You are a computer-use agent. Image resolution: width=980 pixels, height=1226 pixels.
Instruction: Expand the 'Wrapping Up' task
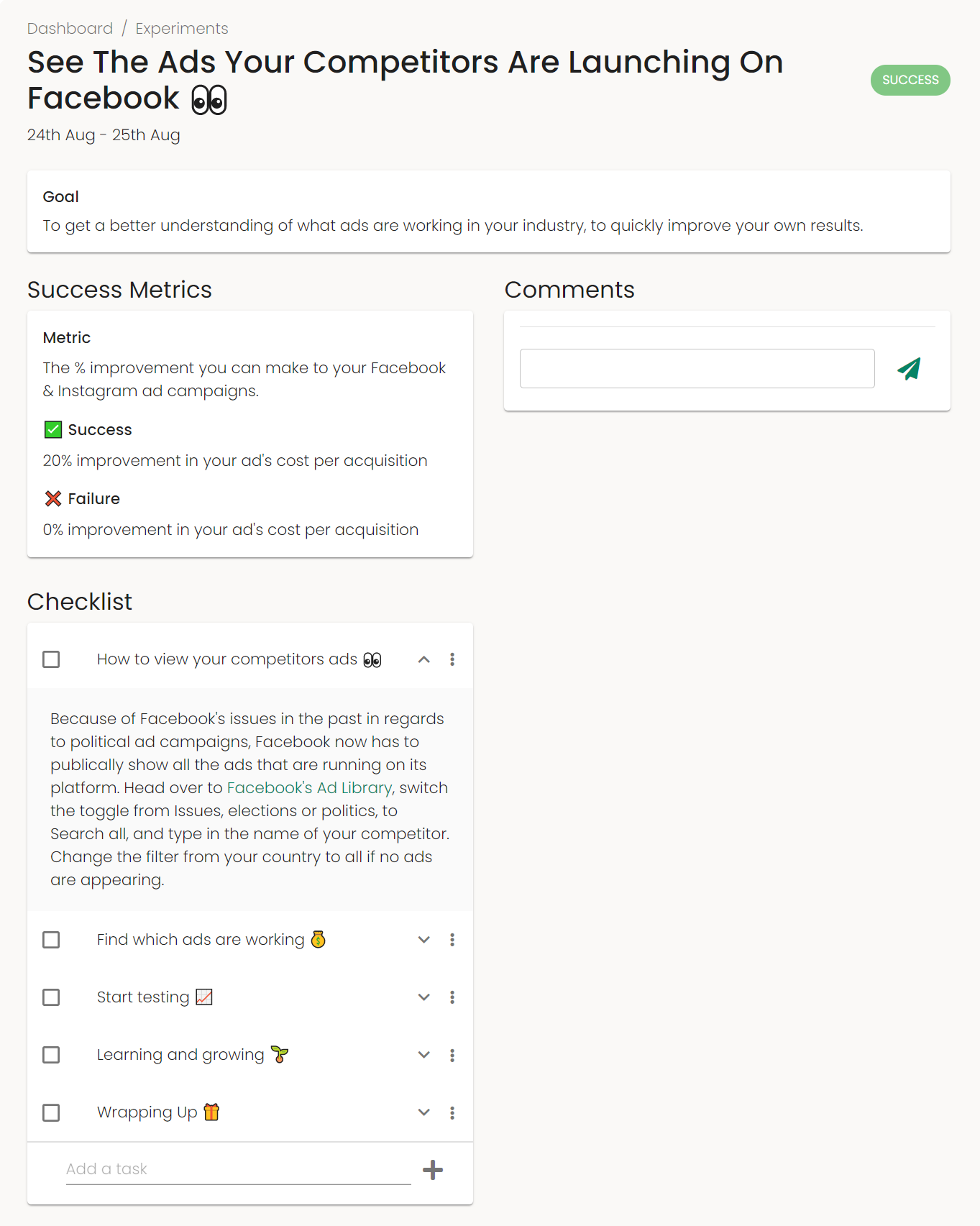pyautogui.click(x=424, y=1113)
